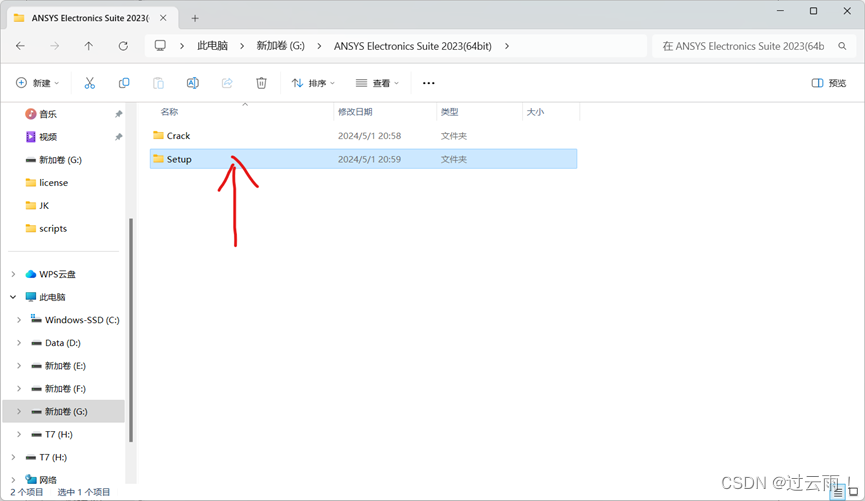Close the ANSYS Electronics Suite tab
The width and height of the screenshot is (865, 501).
click(x=163, y=18)
